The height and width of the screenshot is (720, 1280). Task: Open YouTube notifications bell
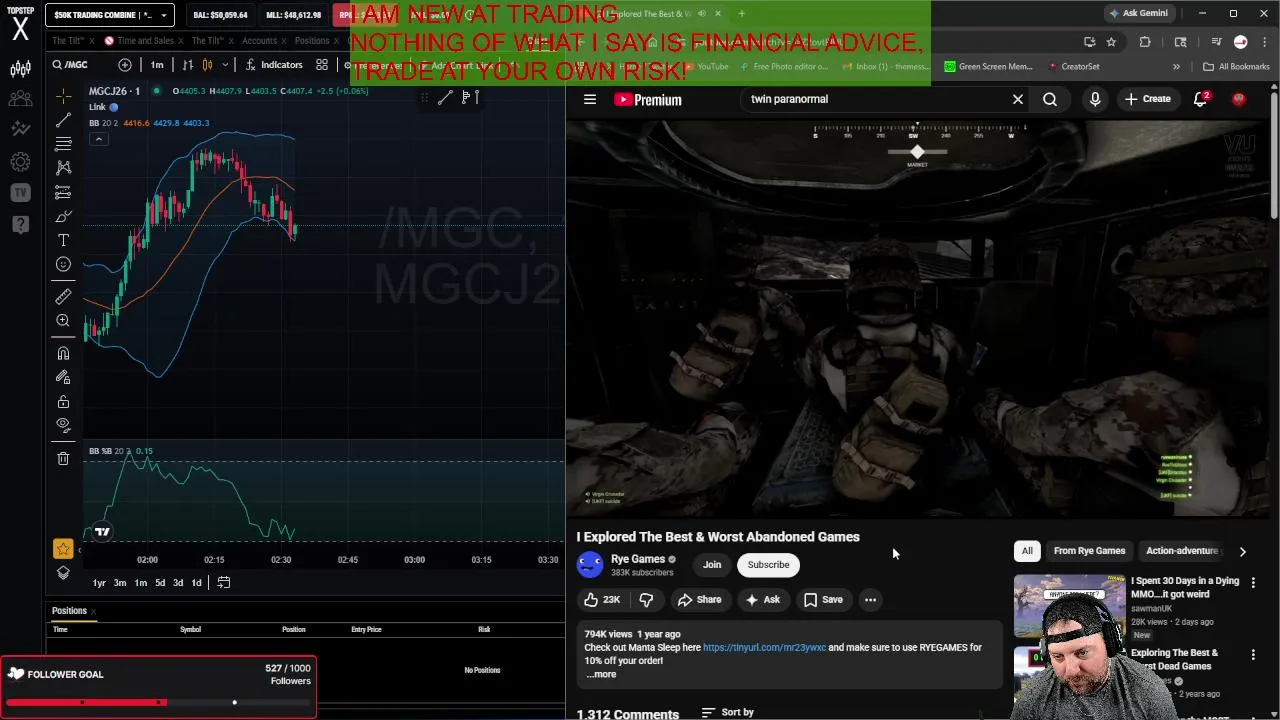coord(1200,99)
